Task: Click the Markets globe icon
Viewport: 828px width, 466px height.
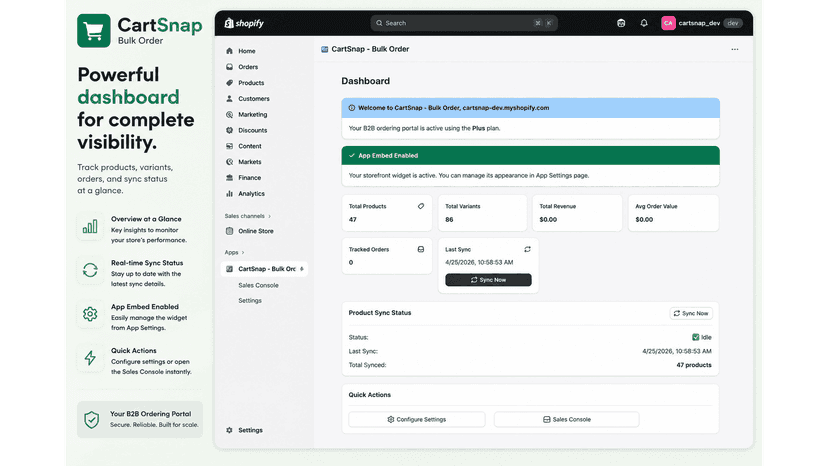Action: (x=229, y=162)
